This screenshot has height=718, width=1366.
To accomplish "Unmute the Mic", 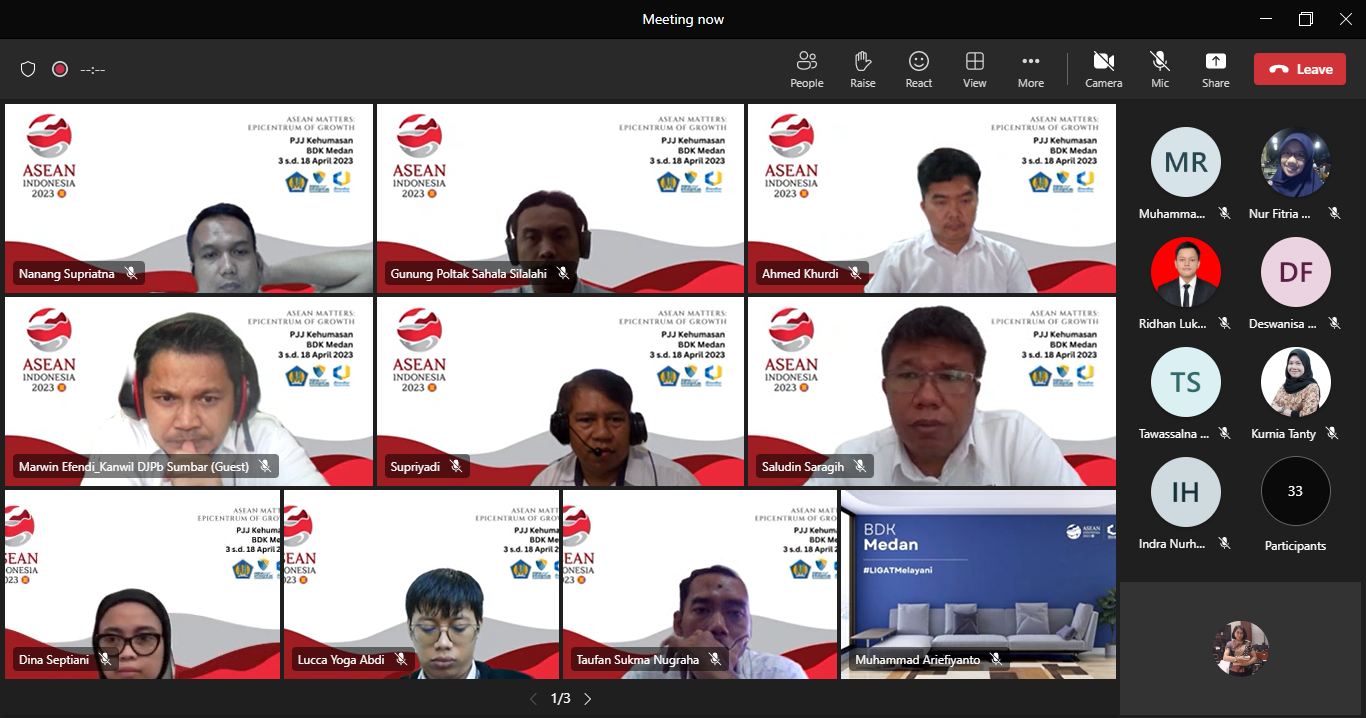I will (x=1159, y=69).
